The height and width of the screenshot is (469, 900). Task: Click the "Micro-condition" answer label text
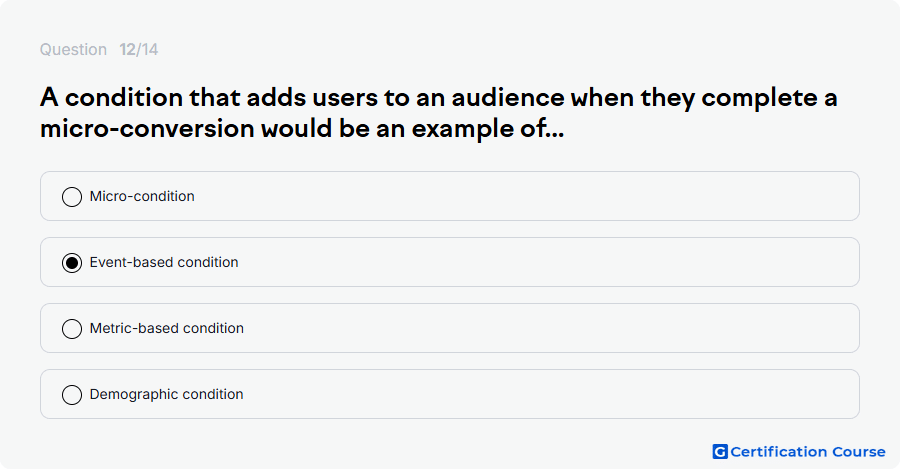142,196
